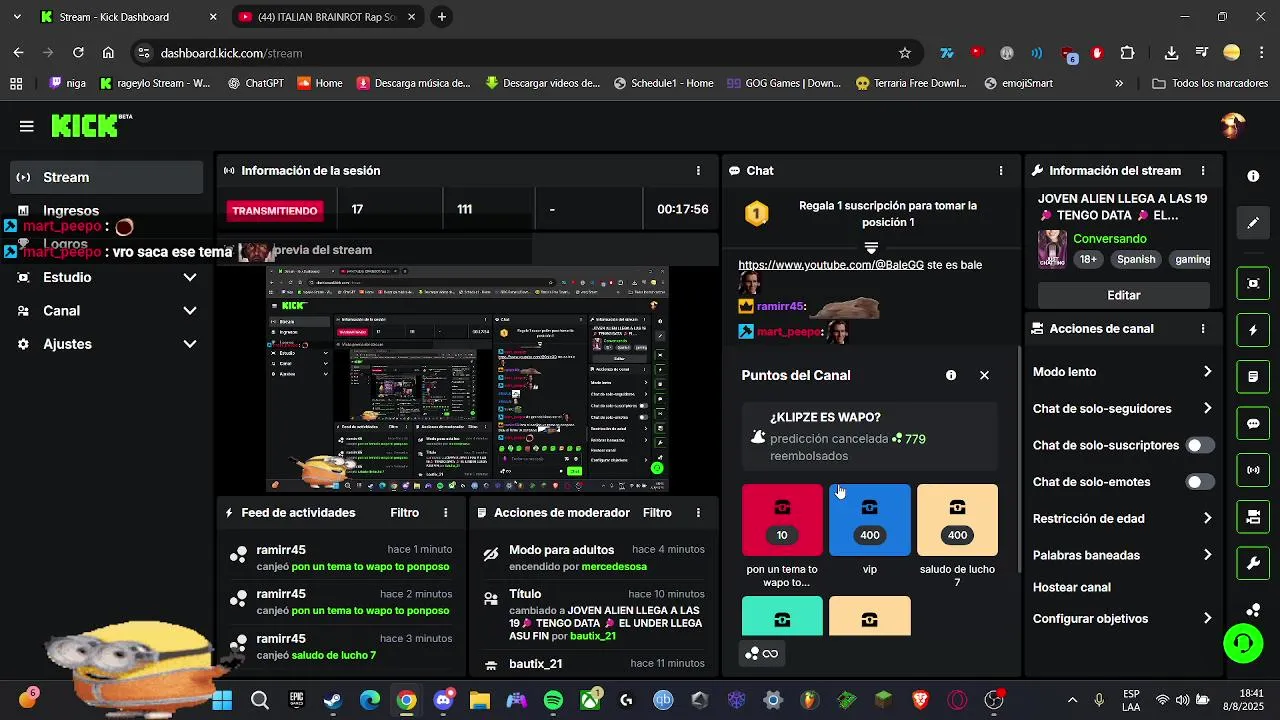The image size is (1280, 720).
Task: Click the cancelled prediction KLIPZE ES WAPO card
Action: [x=870, y=436]
